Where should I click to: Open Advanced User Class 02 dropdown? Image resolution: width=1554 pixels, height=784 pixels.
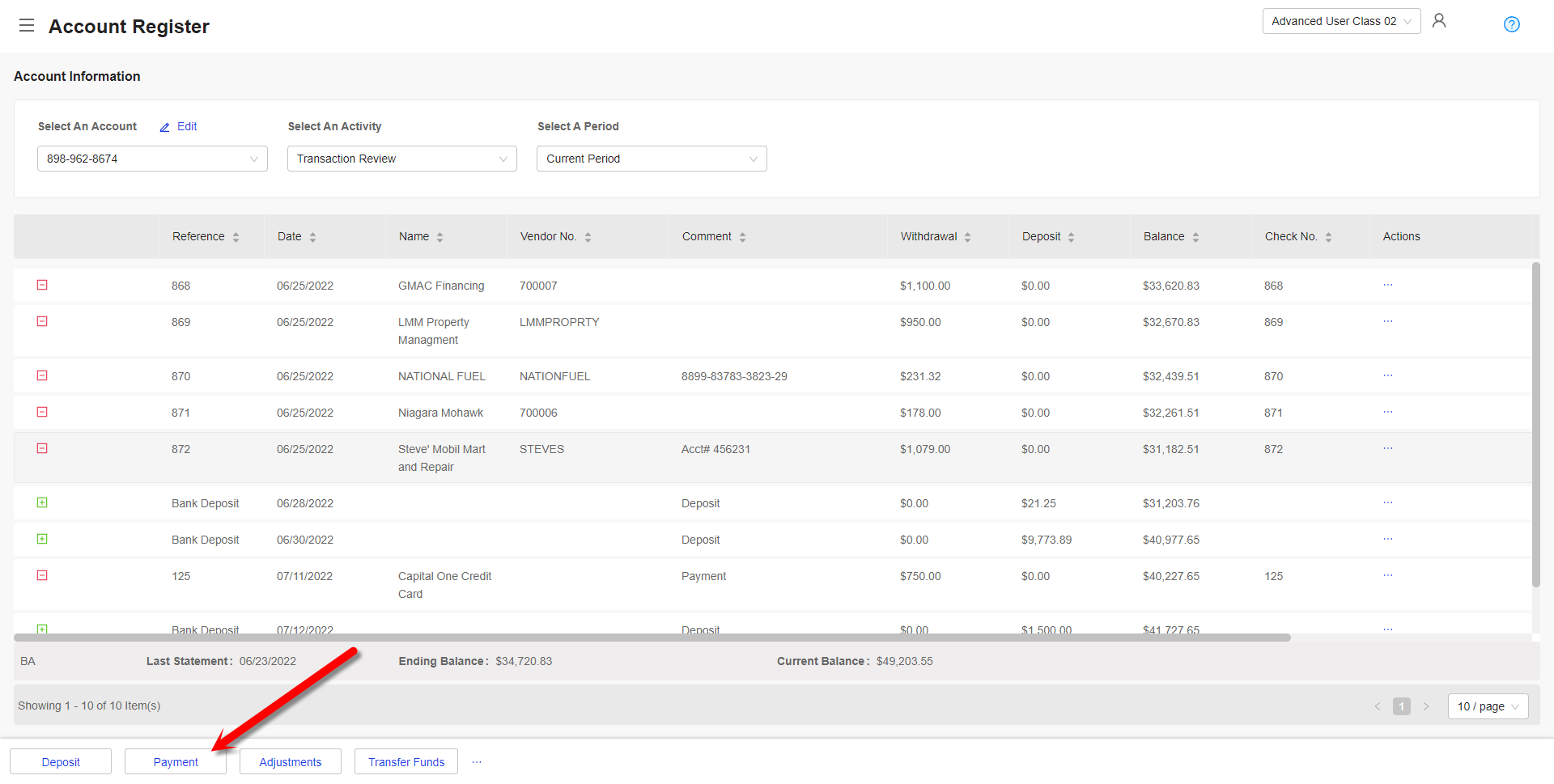(x=1341, y=21)
